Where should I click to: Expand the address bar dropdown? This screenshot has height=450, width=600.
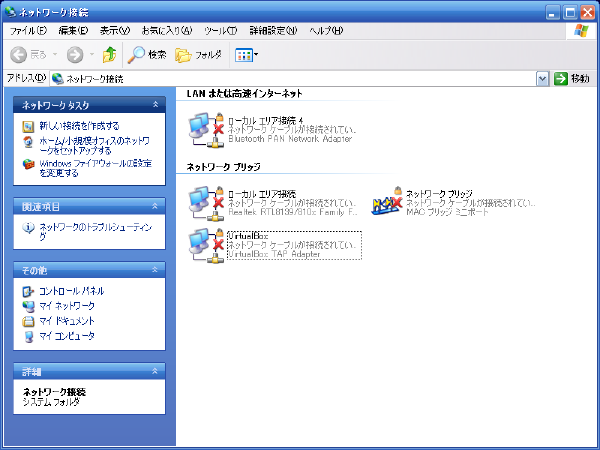pos(542,79)
